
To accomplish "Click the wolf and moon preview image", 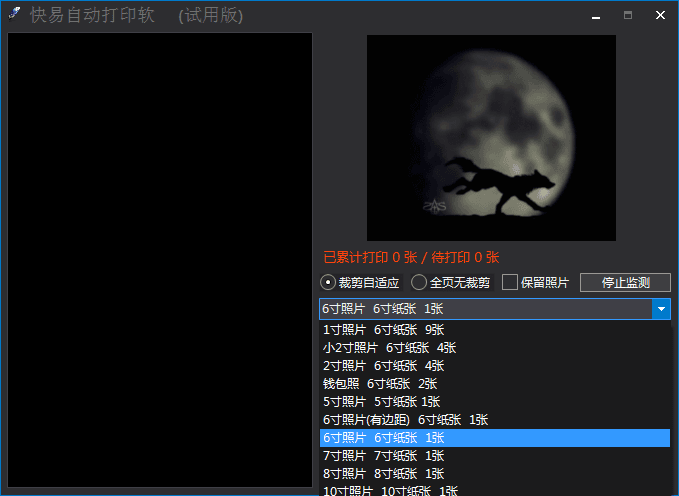I will pyautogui.click(x=491, y=138).
